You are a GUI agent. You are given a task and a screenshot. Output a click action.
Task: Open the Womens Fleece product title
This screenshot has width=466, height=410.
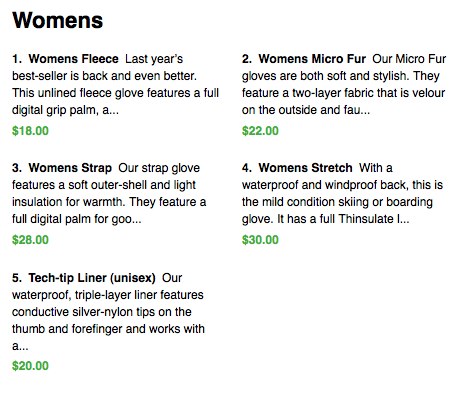[x=73, y=59]
